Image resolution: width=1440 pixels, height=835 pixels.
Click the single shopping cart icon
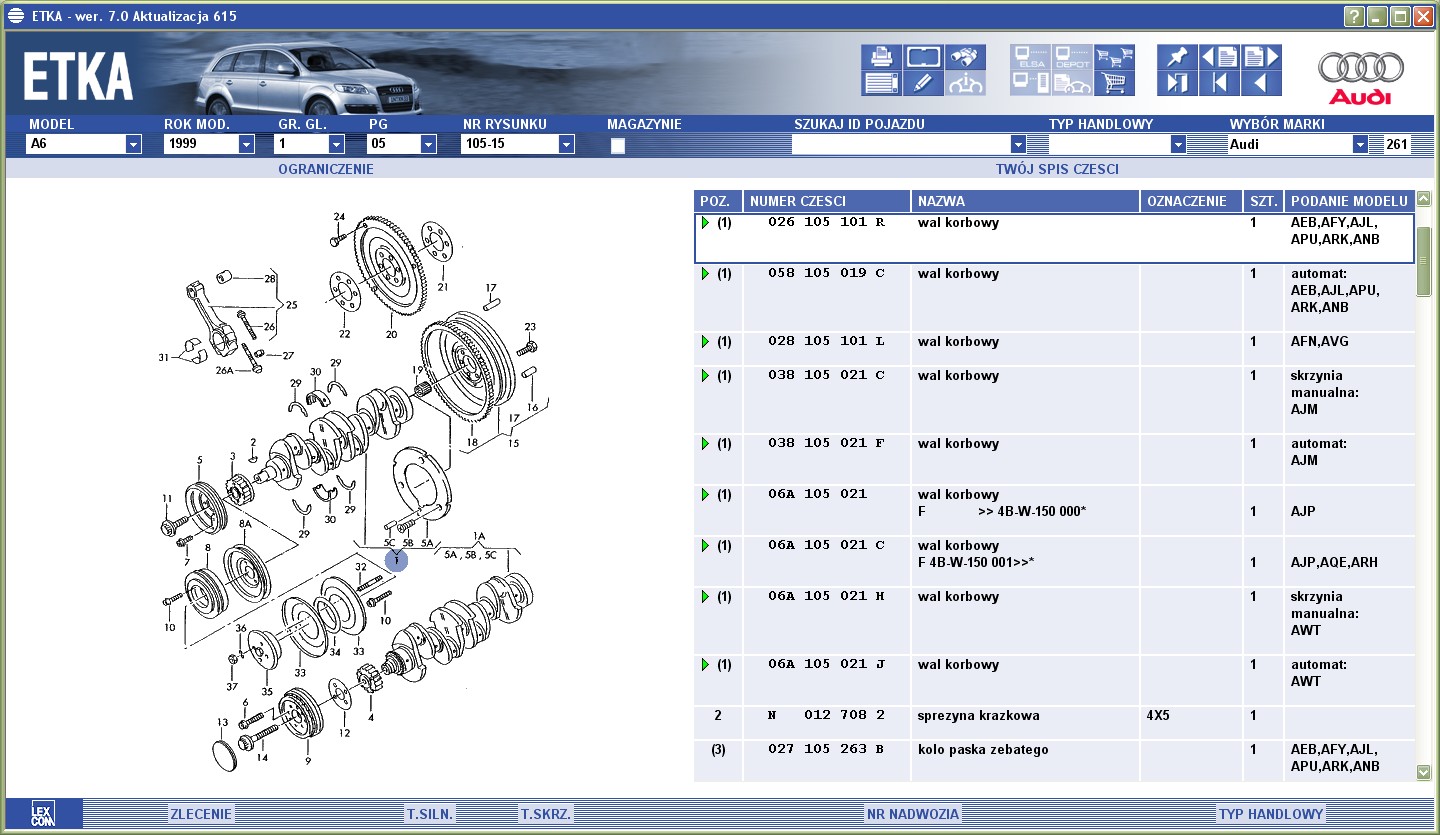tap(1114, 83)
